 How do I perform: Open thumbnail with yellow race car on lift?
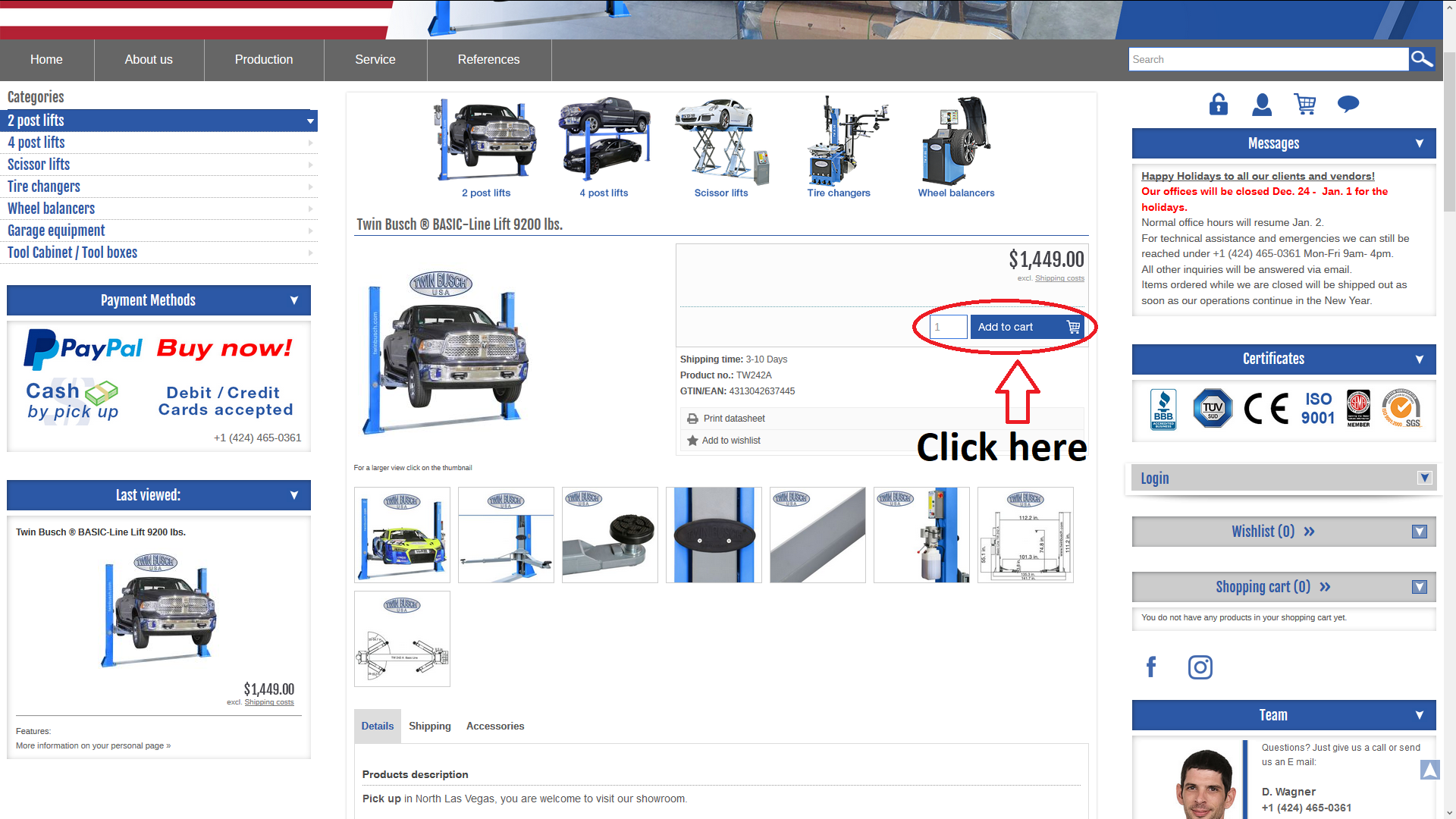[x=402, y=535]
